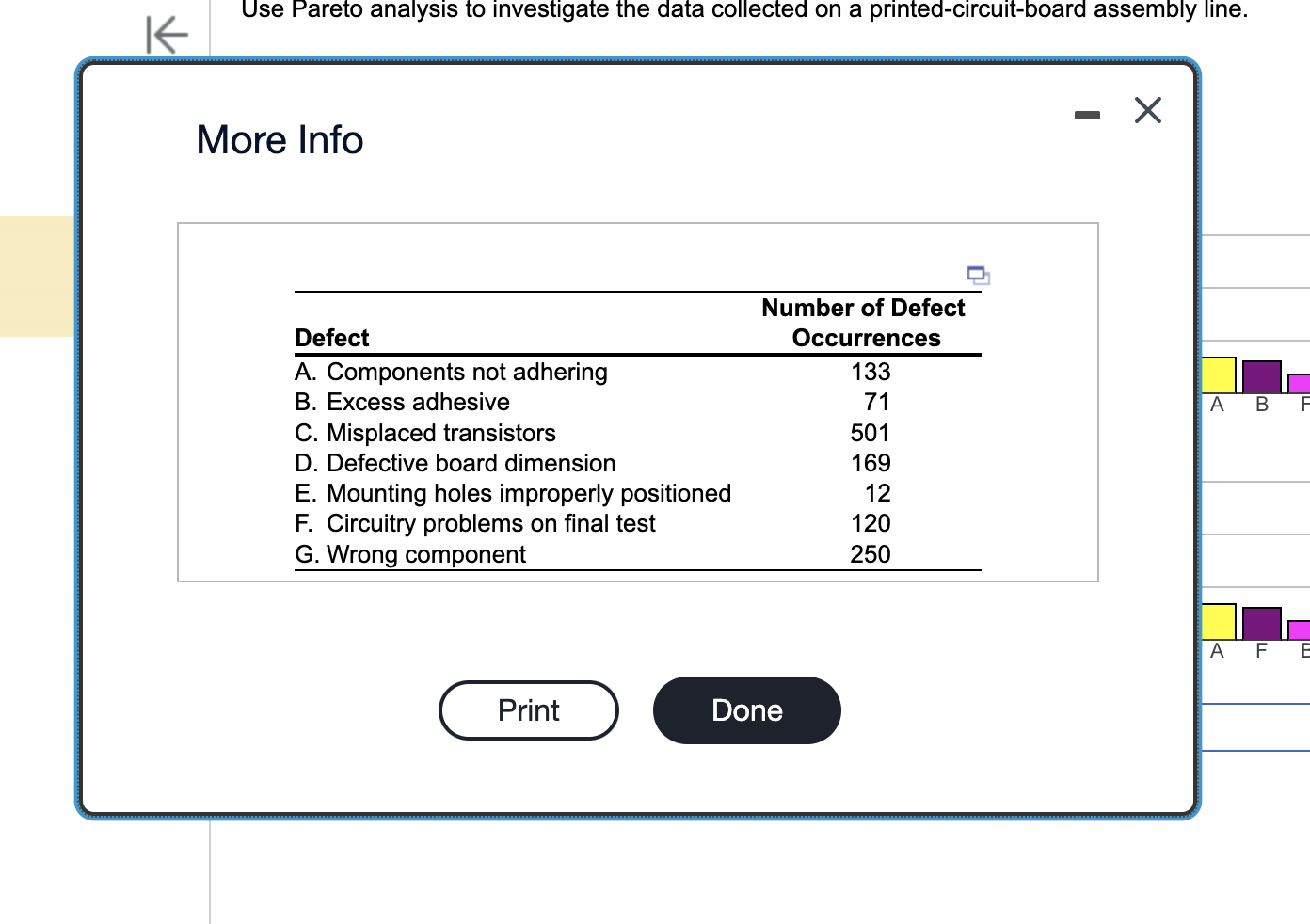Click the Print button

point(528,710)
